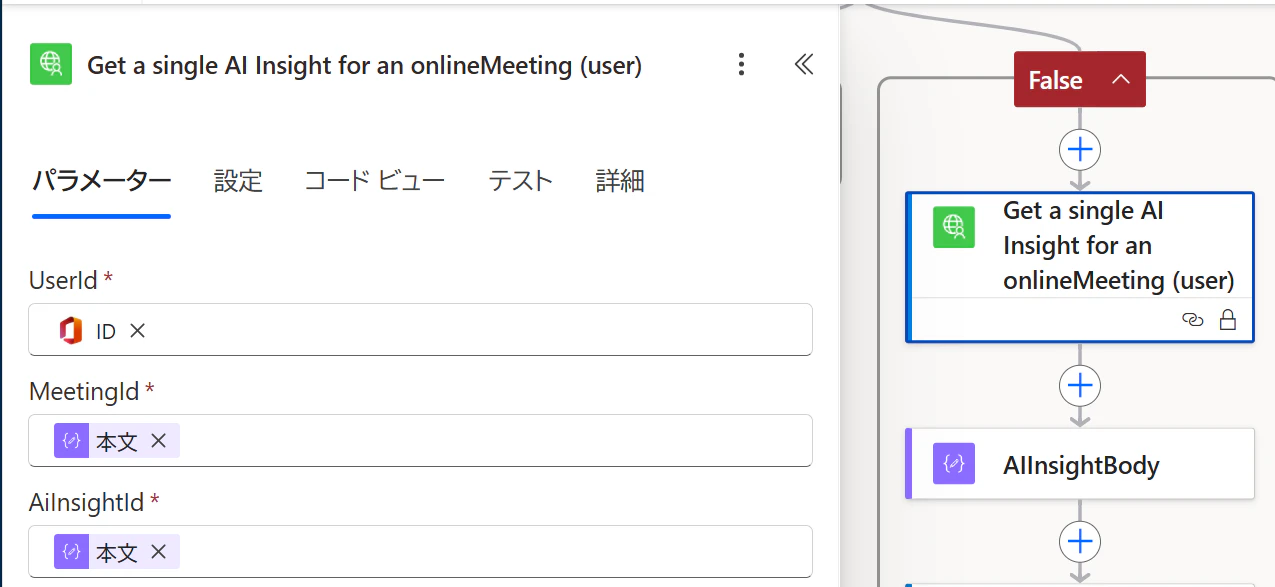The height and width of the screenshot is (587, 1275).
Task: Collapse the False branch chevron
Action: 1121,80
